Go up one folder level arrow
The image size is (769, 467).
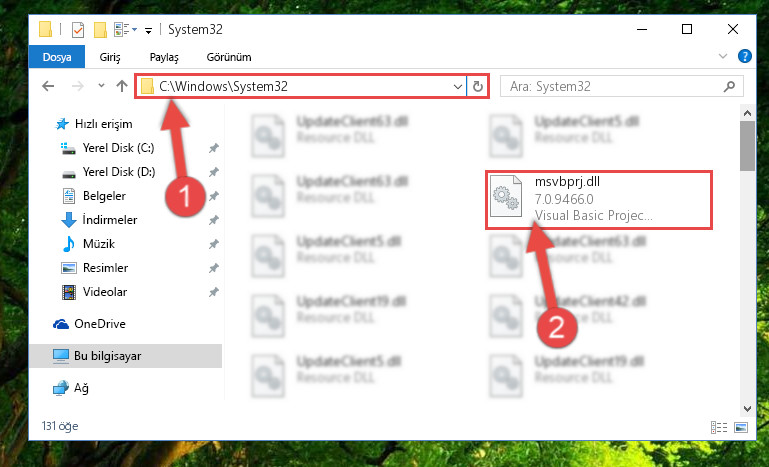122,86
